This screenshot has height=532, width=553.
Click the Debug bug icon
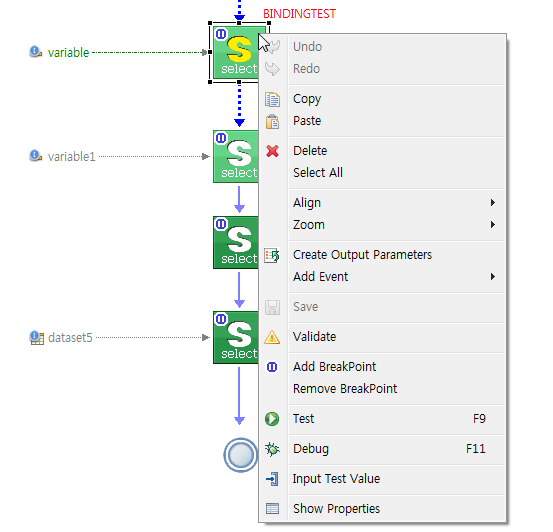[272, 449]
